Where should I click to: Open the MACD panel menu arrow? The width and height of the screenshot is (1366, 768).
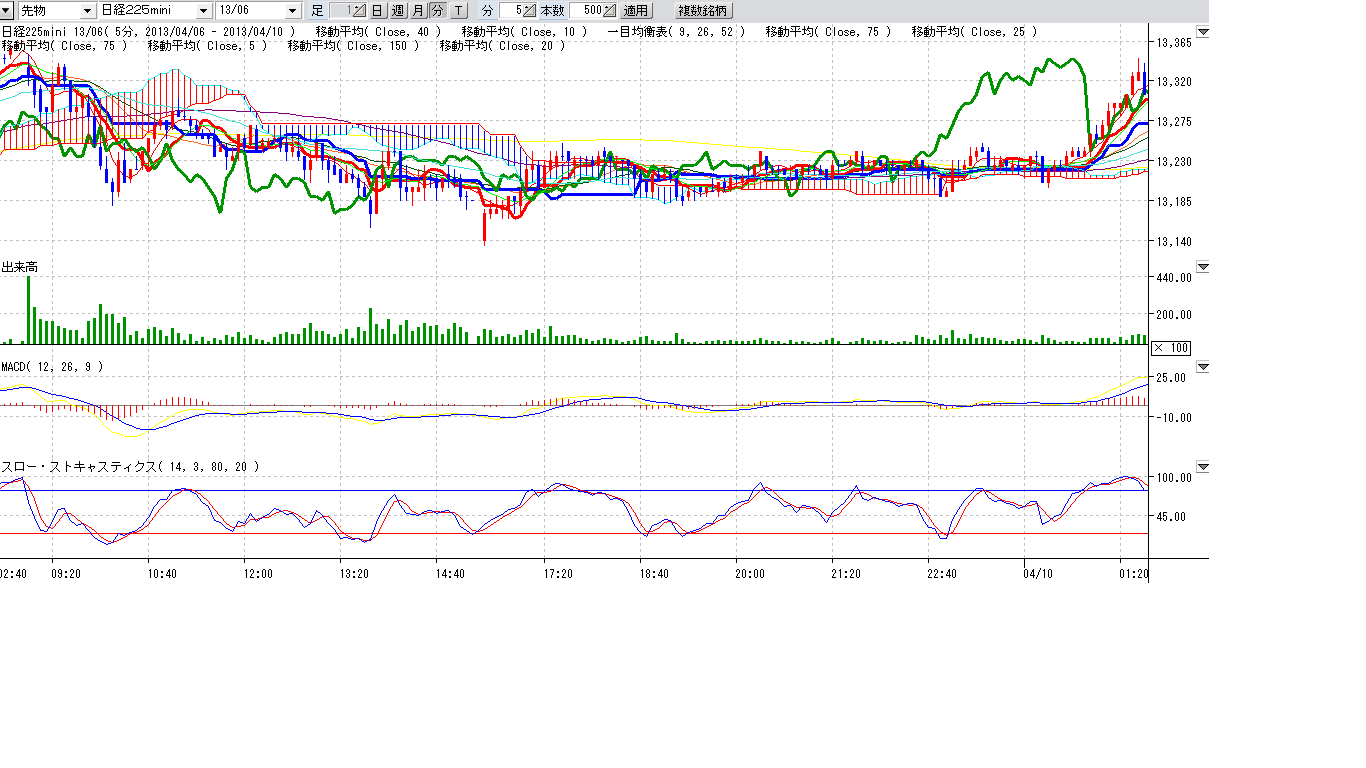coord(1203,367)
